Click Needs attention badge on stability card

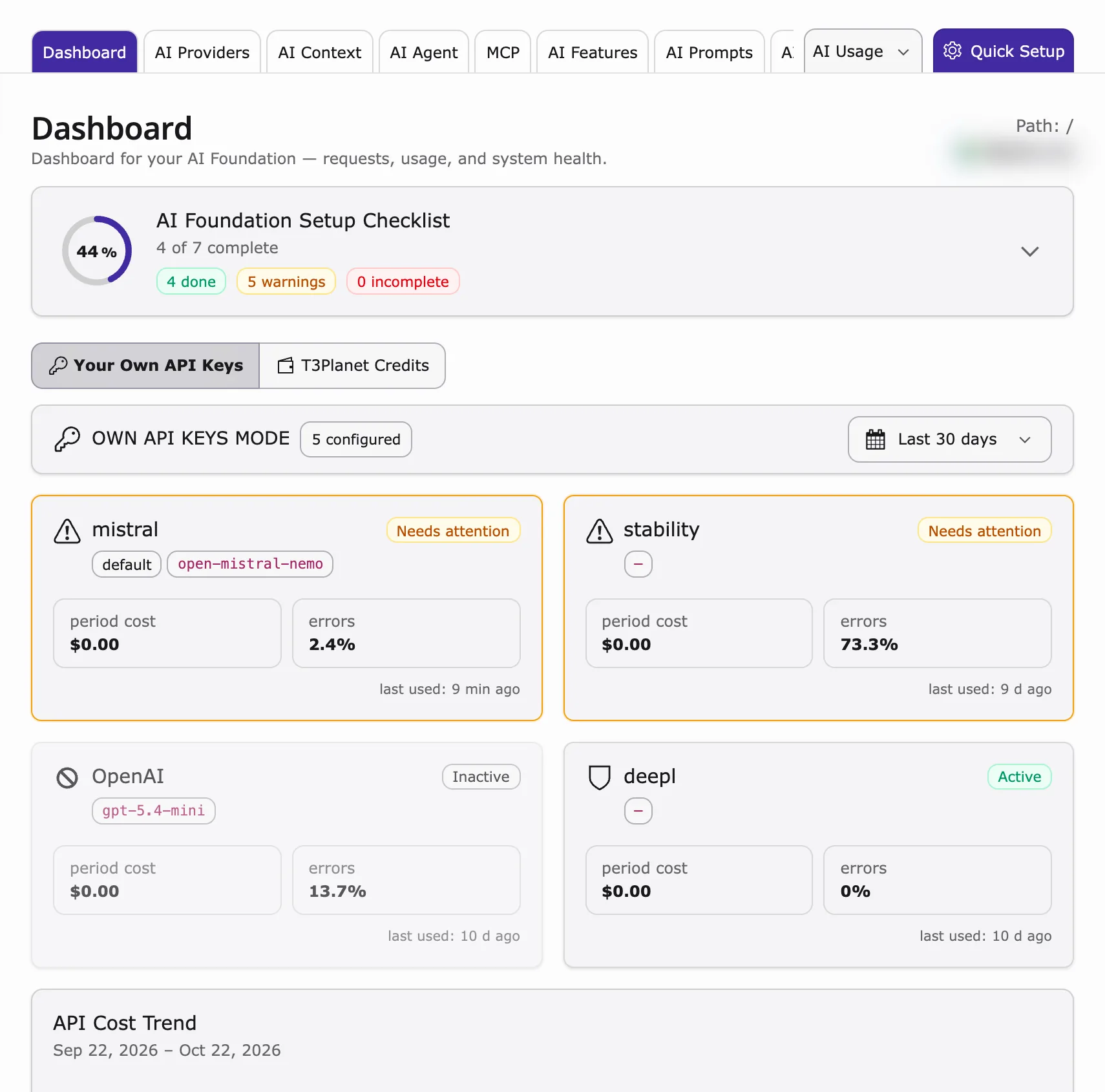click(x=985, y=530)
